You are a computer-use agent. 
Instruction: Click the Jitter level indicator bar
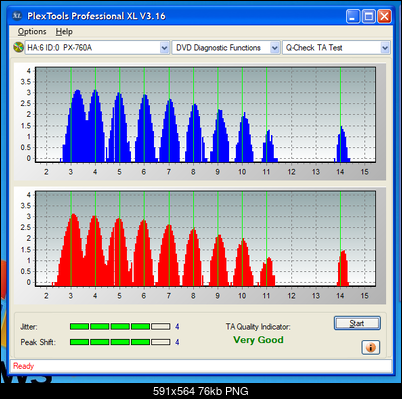point(120,326)
